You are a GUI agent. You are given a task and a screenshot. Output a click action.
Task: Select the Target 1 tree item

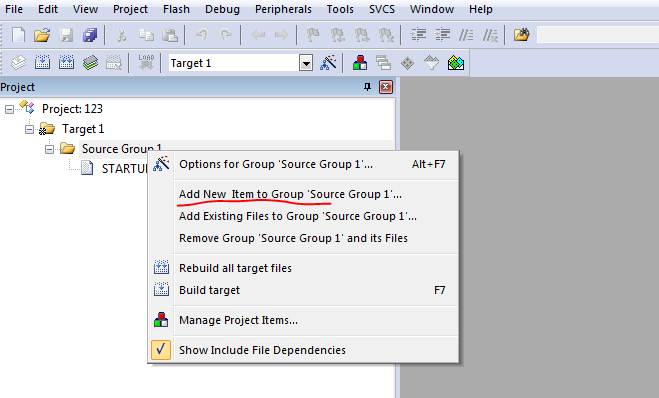(83, 129)
